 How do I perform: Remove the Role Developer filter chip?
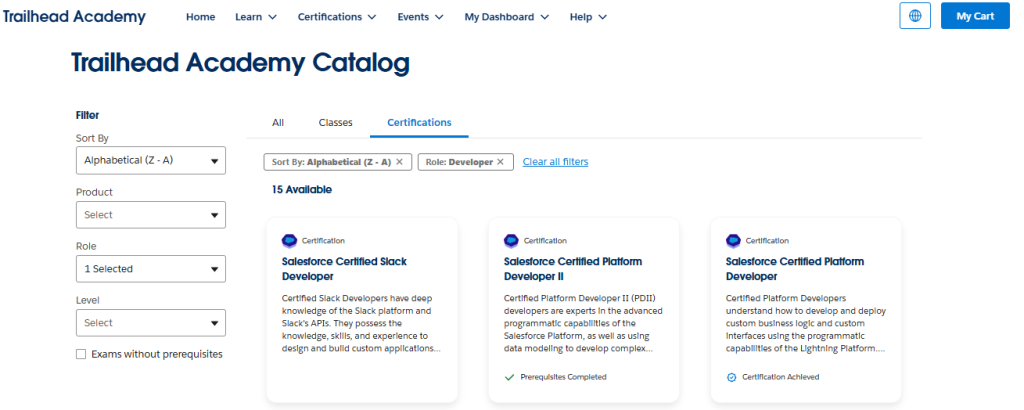click(x=500, y=162)
